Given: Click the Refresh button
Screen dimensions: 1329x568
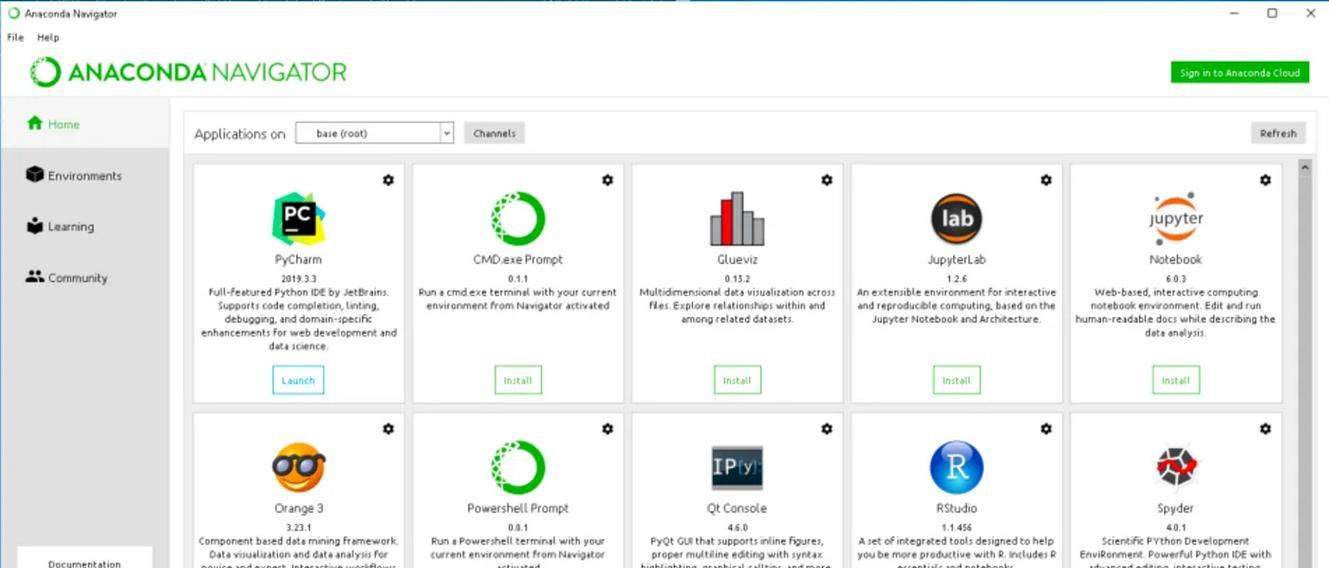Looking at the screenshot, I should 1278,133.
